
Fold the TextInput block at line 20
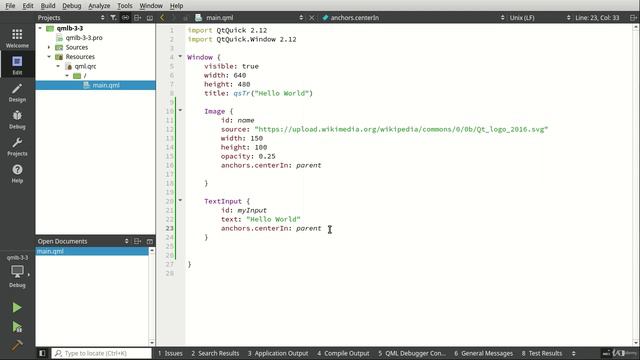(180, 200)
